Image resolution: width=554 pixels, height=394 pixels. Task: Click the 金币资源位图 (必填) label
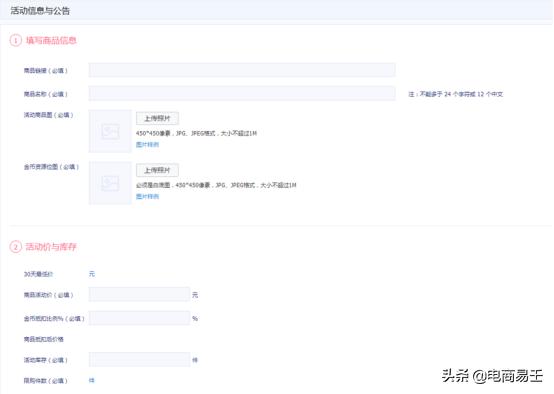[51, 167]
